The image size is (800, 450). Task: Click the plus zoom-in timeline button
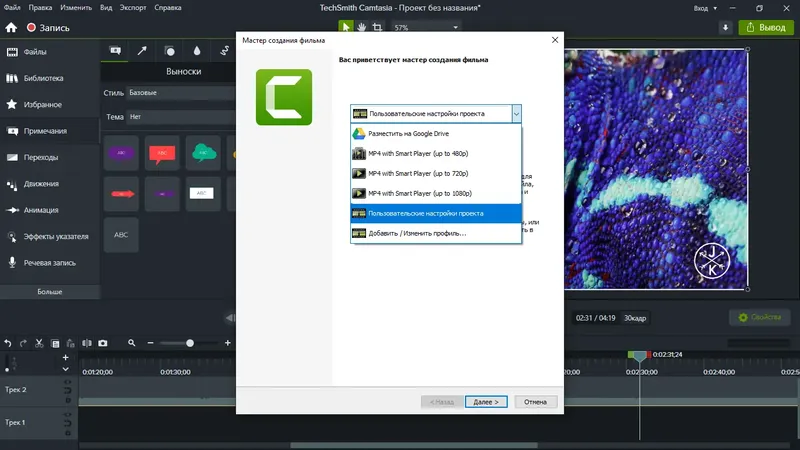pyautogui.click(x=228, y=343)
